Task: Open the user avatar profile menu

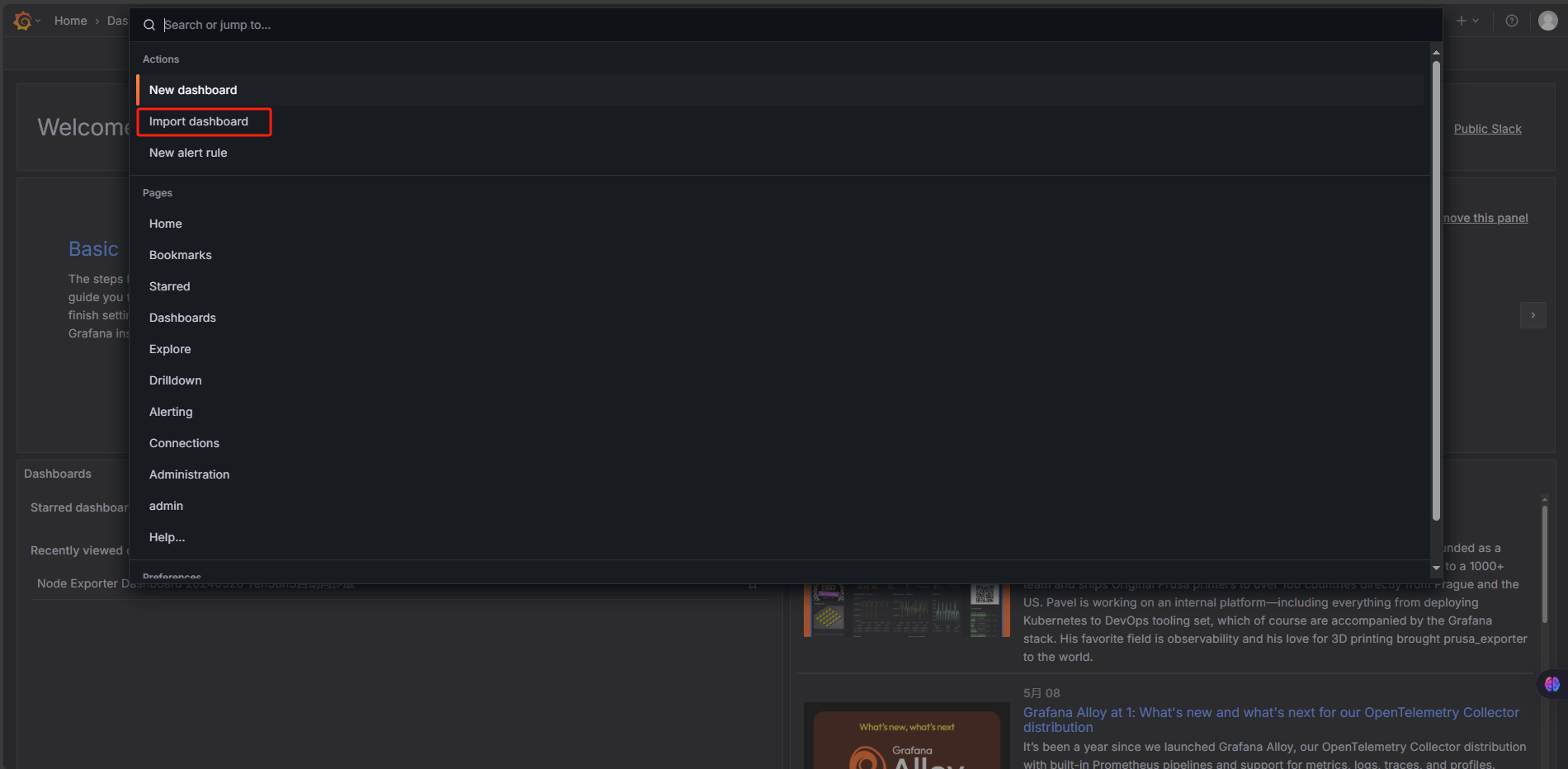Action: (1548, 21)
